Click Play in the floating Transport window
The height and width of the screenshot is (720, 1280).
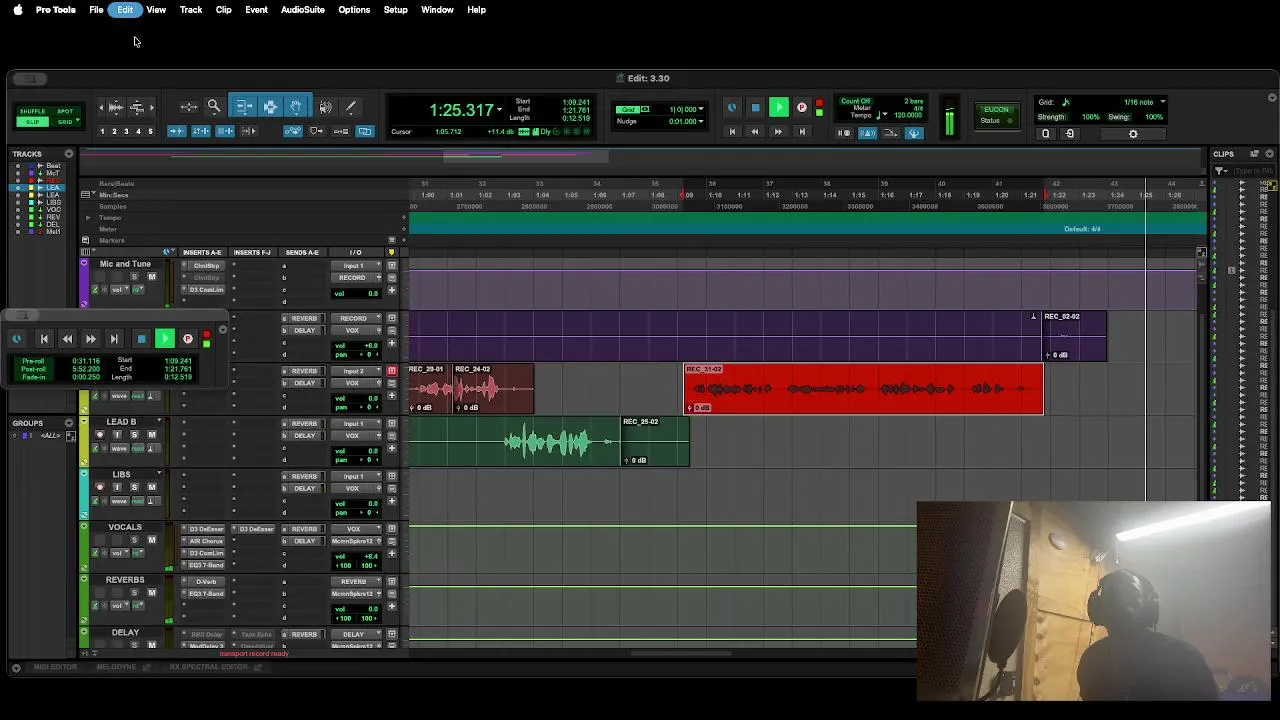pos(165,339)
